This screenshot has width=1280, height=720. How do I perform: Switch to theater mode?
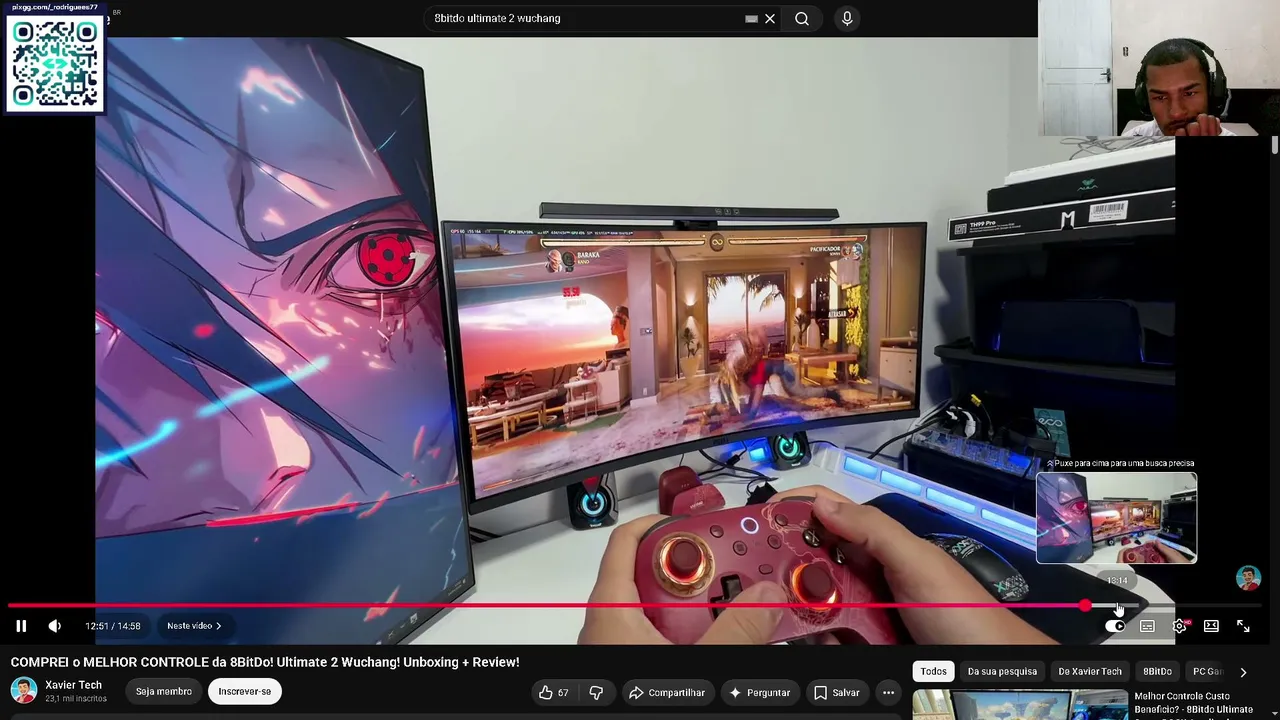1211,626
